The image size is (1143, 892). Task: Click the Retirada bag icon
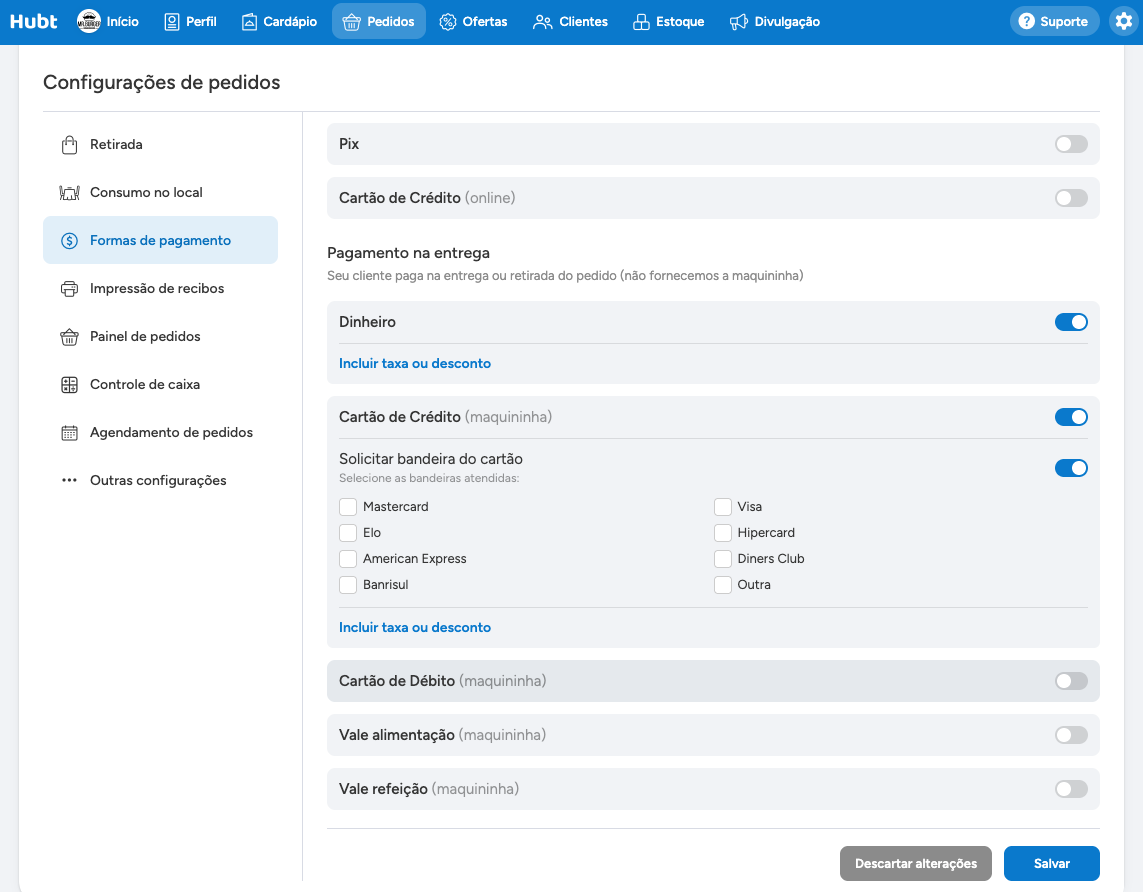pos(69,144)
